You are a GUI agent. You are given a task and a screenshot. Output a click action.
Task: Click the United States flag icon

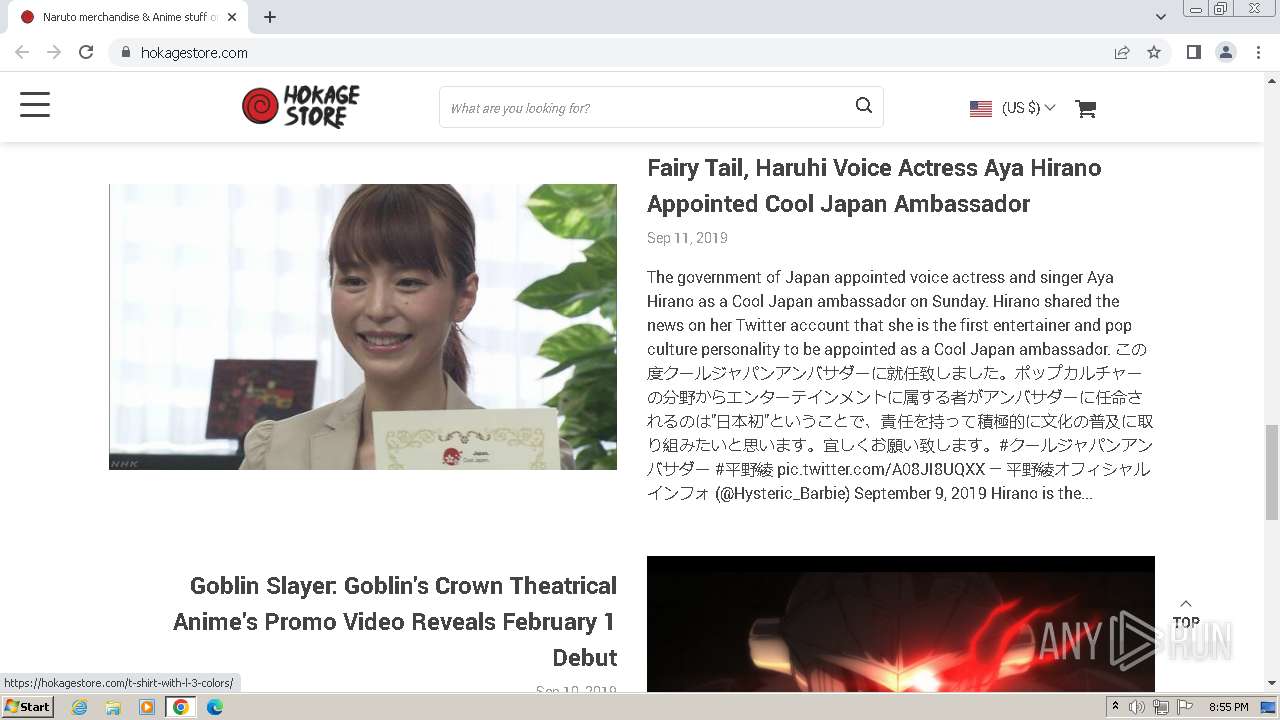coord(981,108)
